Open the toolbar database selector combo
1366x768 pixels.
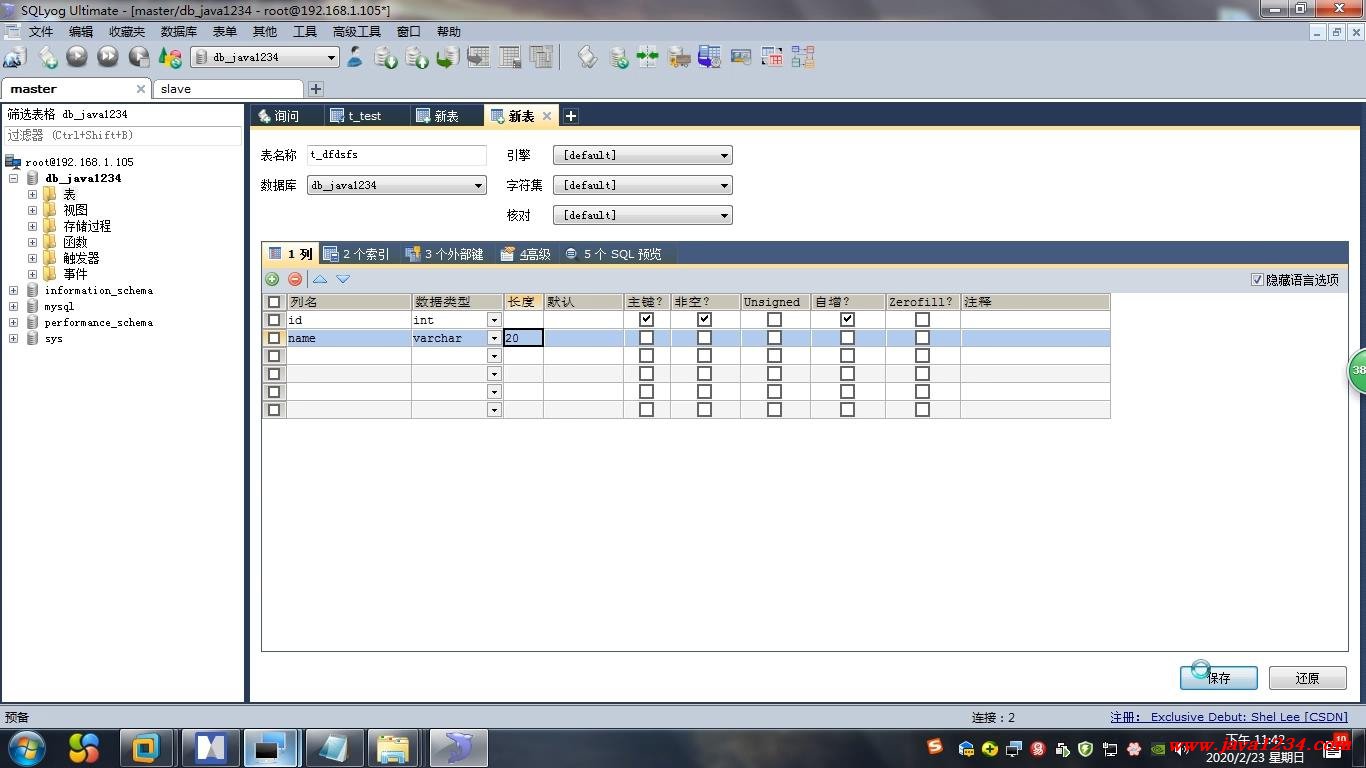coord(264,58)
